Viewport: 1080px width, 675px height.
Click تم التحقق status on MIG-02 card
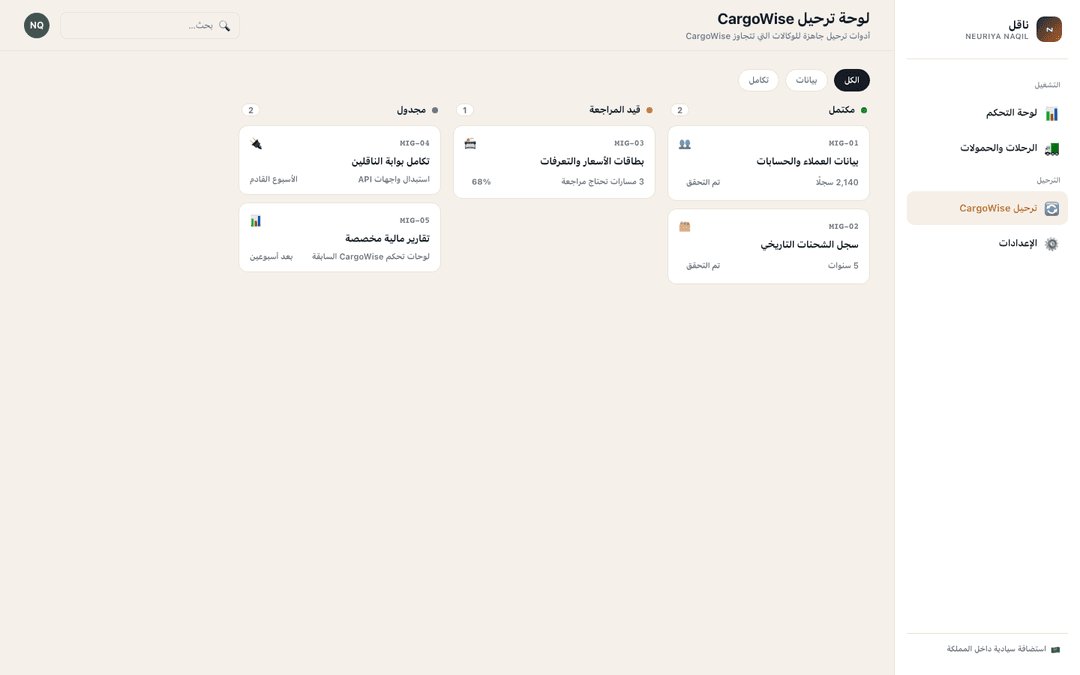703,266
